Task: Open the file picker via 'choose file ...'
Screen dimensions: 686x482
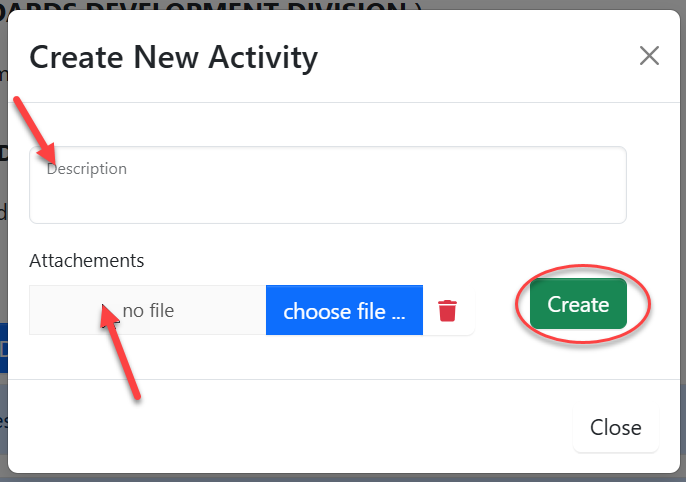Action: tap(344, 311)
